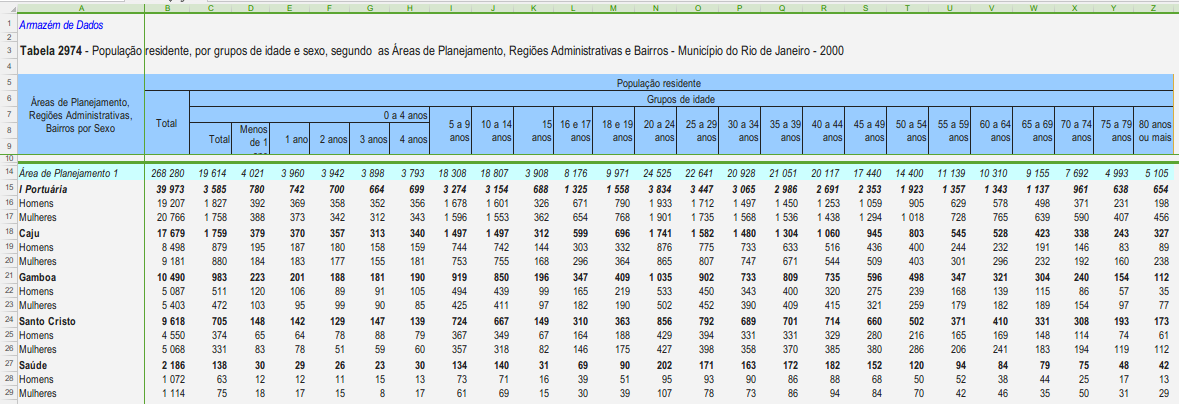
Task: Select the Área de Planejamento 1 cell
Action: (x=69, y=174)
